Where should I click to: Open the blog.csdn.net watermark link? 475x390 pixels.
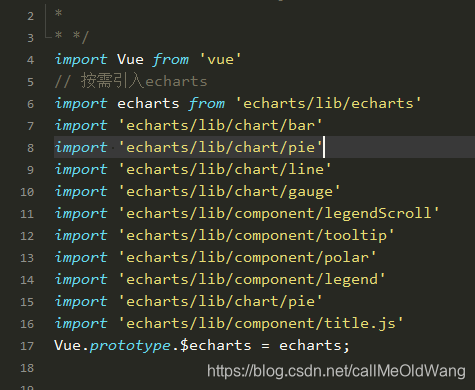[x=336, y=371]
